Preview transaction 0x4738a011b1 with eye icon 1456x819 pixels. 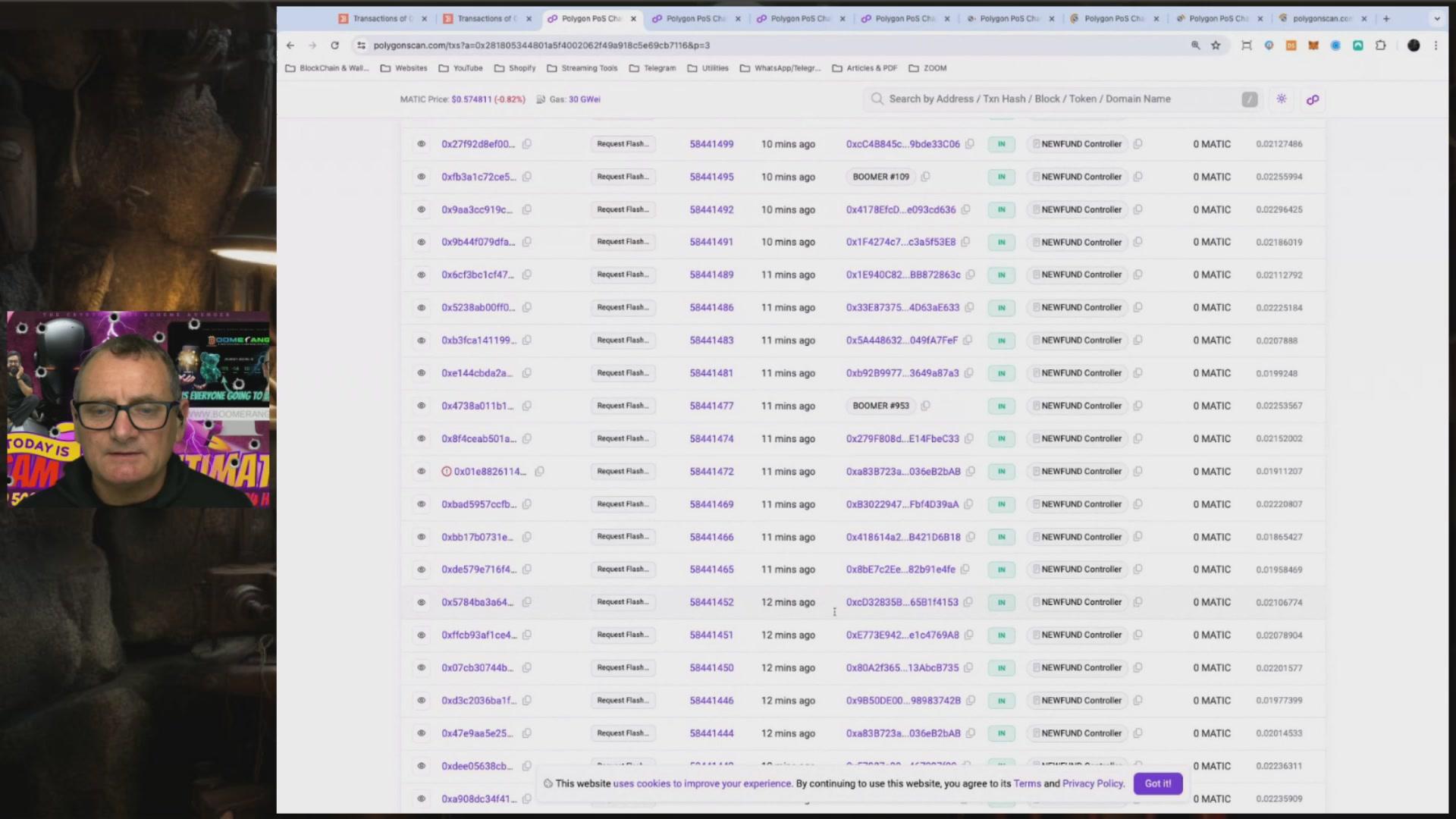pos(421,406)
